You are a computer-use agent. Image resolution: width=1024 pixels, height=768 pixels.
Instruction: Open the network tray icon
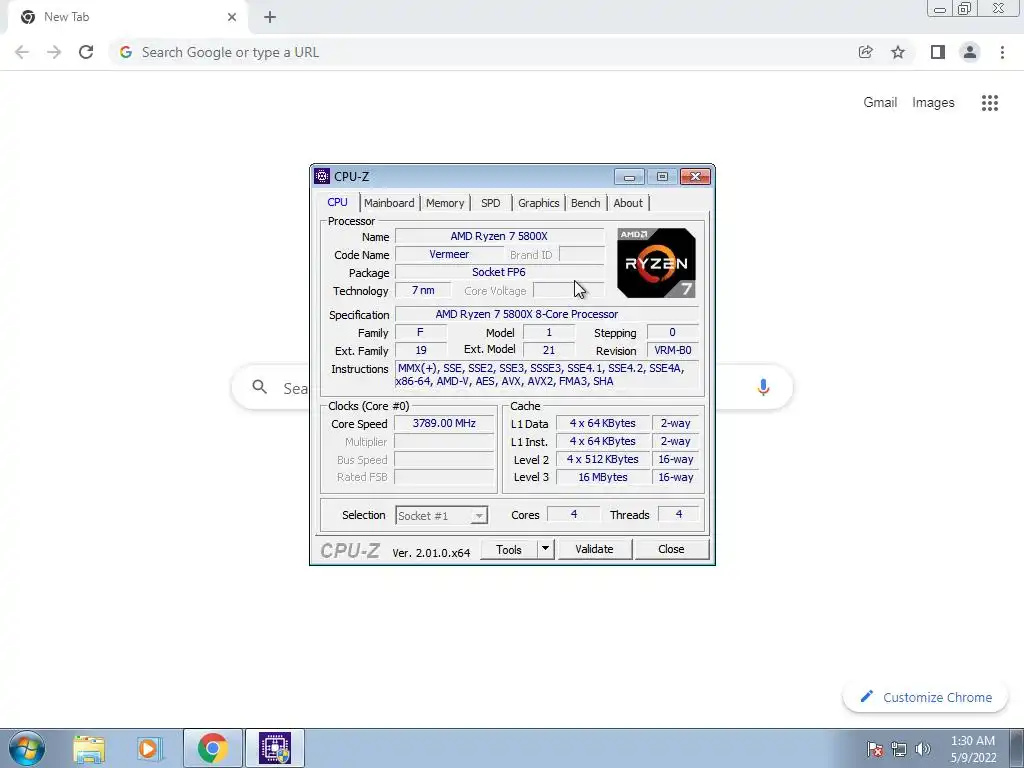coord(899,749)
